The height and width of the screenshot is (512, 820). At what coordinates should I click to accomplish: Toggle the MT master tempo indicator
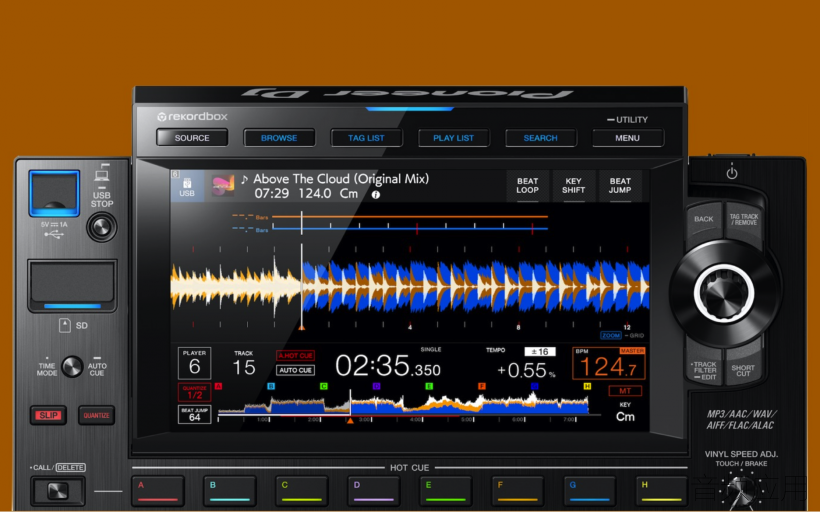click(x=625, y=391)
